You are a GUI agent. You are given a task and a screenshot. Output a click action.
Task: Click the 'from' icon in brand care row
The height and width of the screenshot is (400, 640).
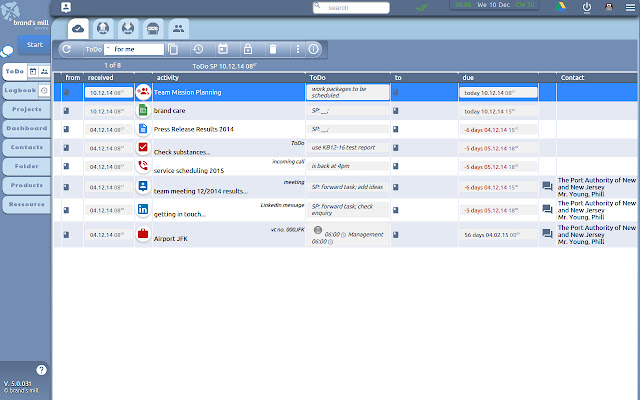(x=67, y=111)
